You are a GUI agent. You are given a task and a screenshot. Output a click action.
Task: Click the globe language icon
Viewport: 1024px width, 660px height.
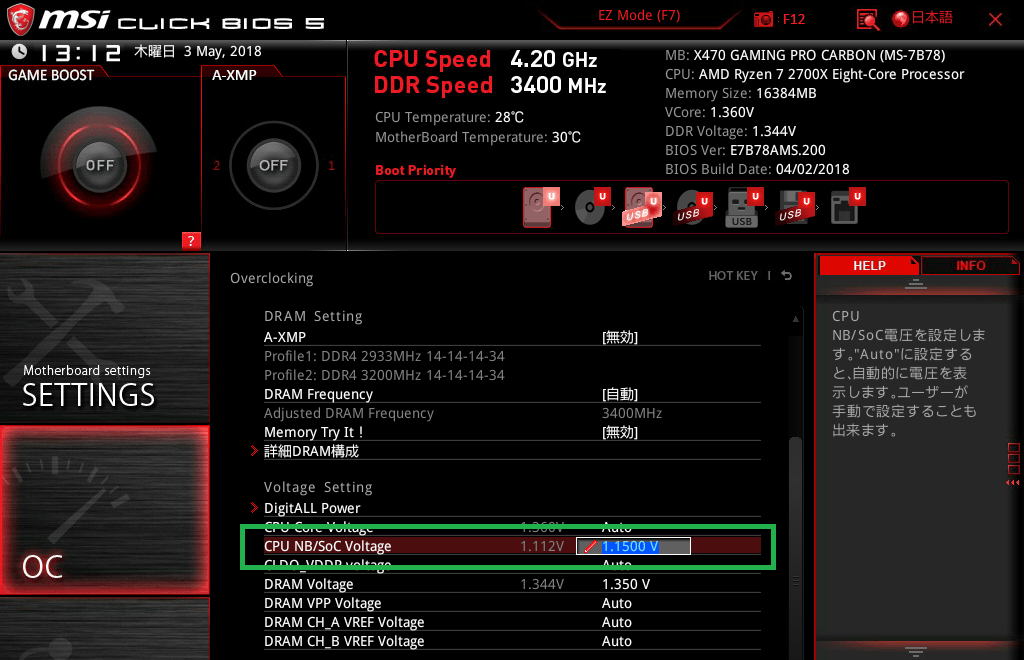click(901, 19)
